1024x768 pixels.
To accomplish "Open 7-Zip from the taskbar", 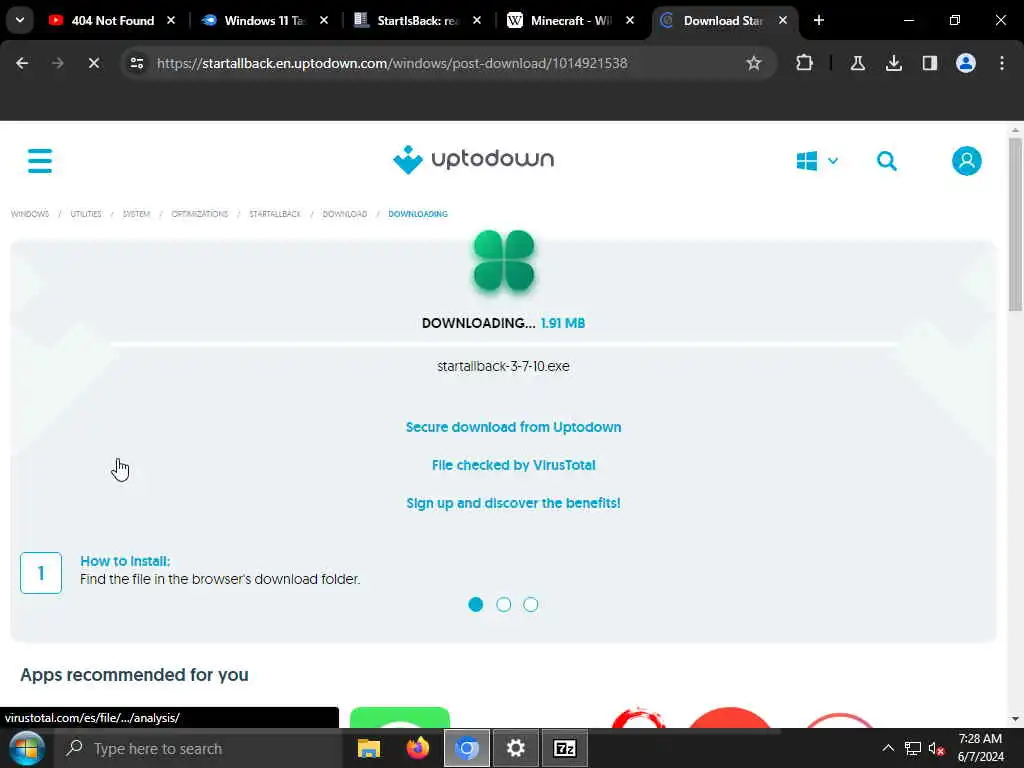I will click(x=565, y=748).
